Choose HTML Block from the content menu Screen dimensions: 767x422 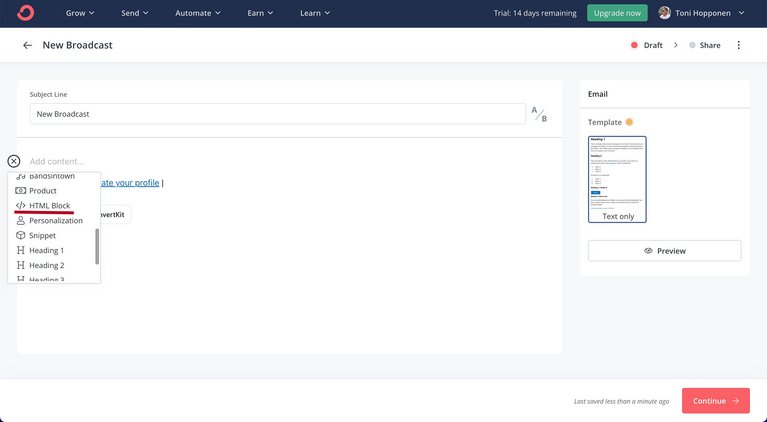(54, 205)
